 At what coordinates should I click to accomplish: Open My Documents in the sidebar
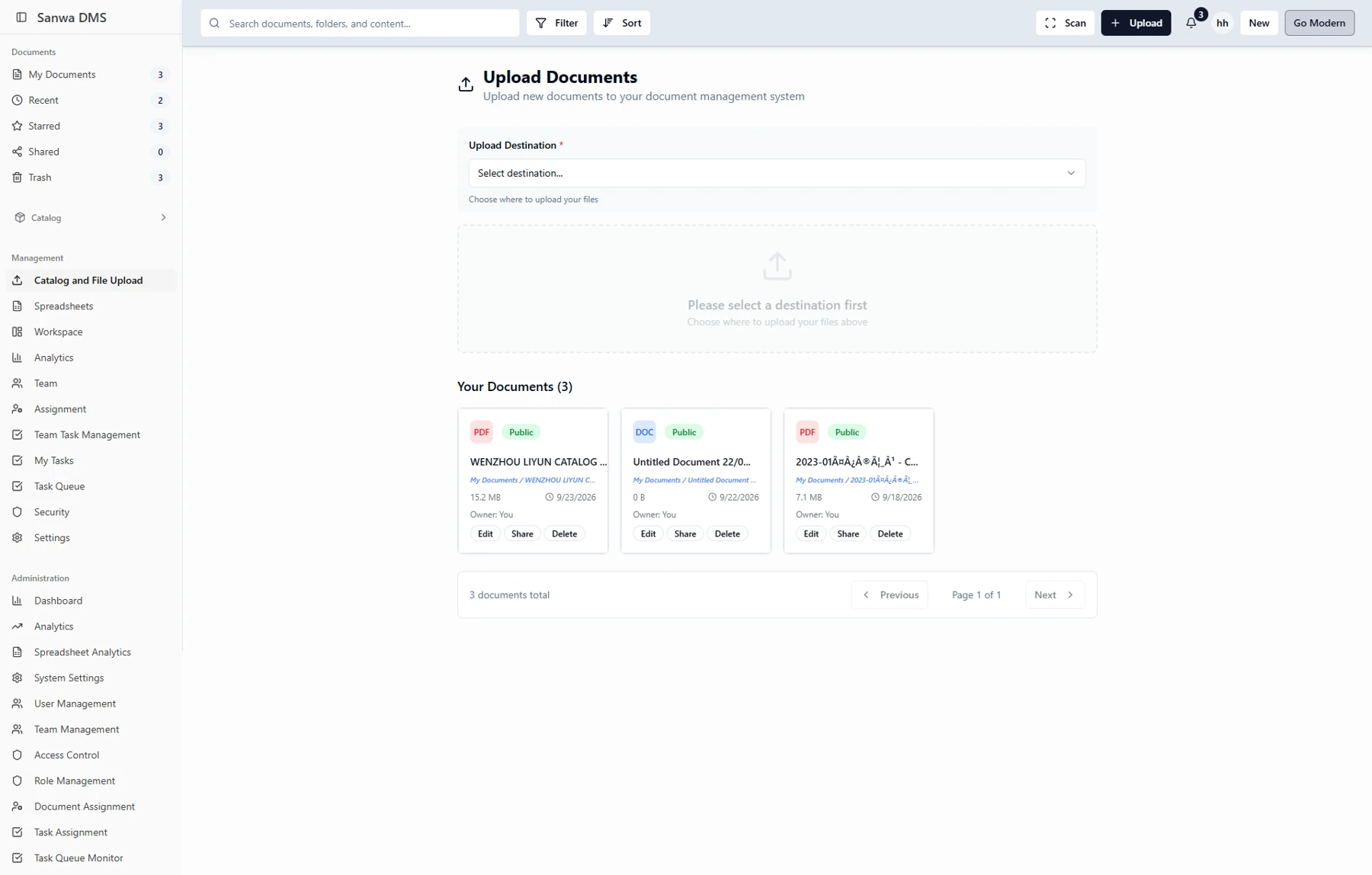(x=91, y=75)
